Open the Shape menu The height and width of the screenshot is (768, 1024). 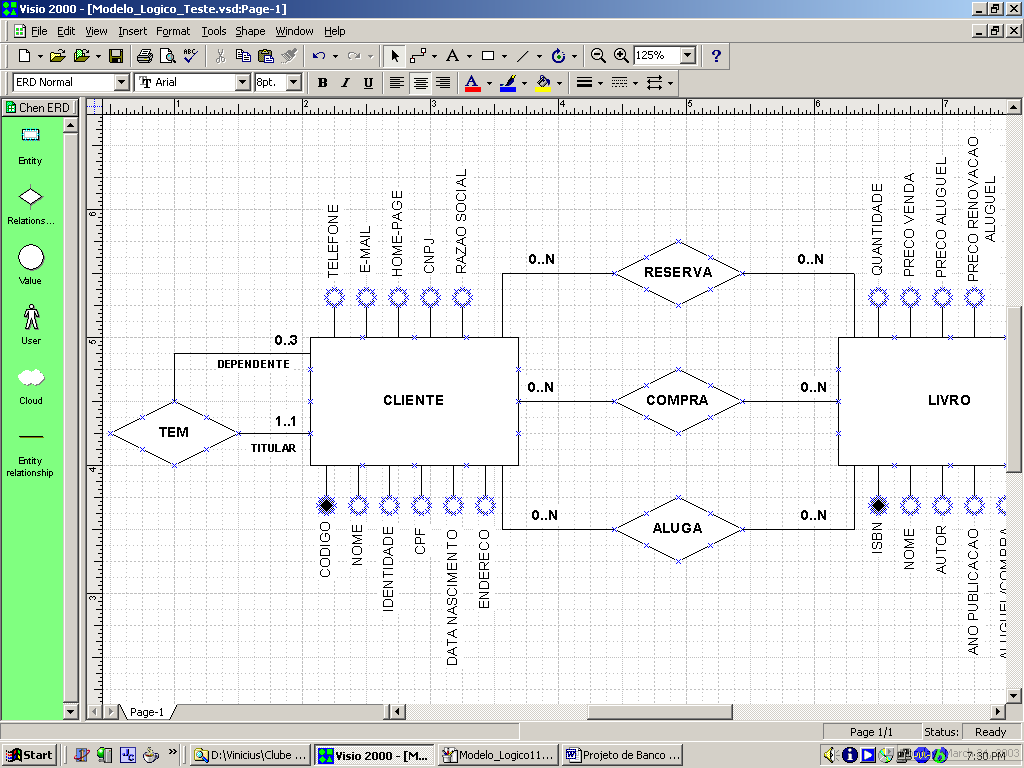[x=250, y=31]
